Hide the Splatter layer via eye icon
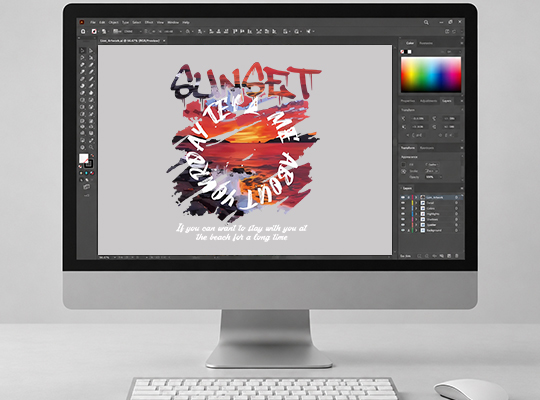 (x=403, y=225)
